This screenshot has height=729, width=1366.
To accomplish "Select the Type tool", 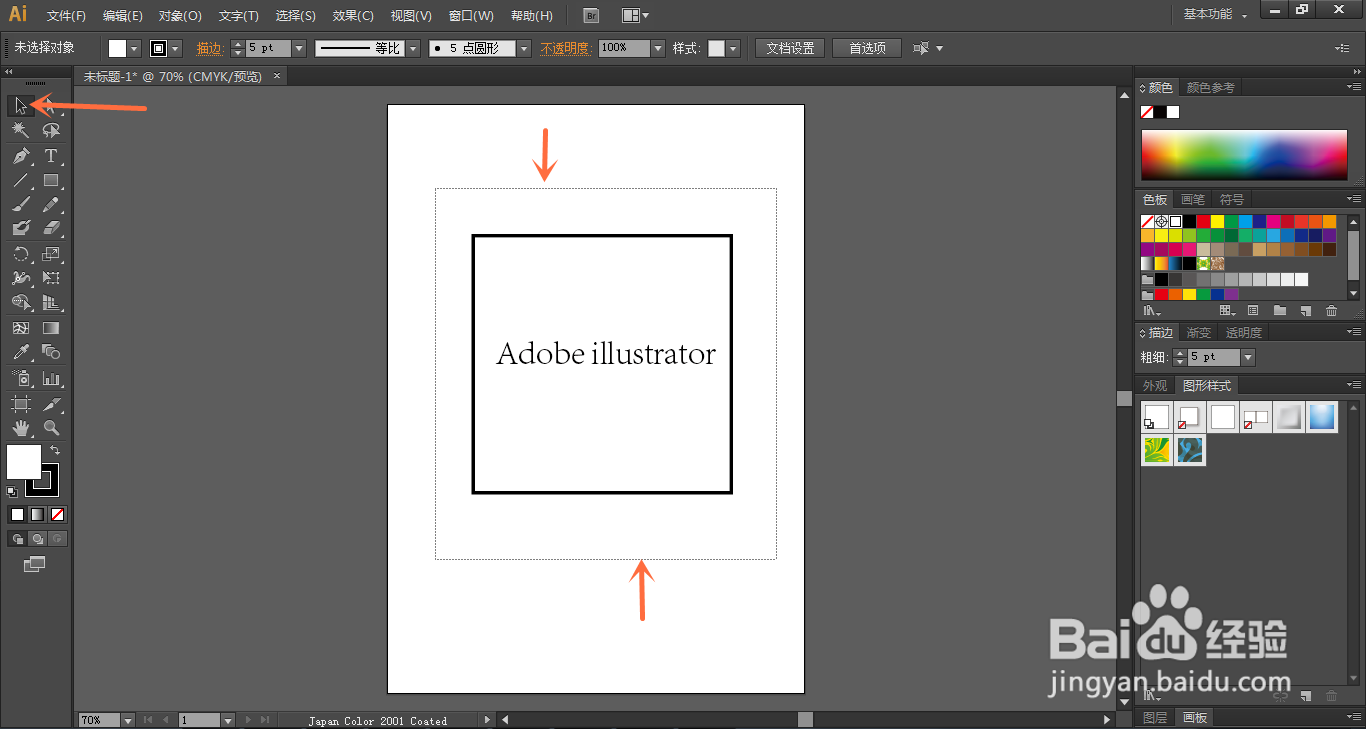I will [51, 156].
